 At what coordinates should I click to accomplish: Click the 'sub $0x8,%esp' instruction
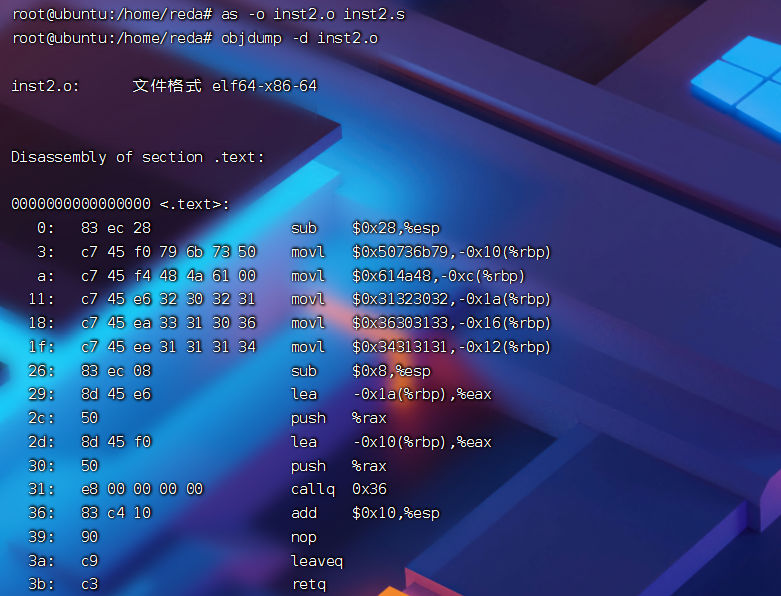click(361, 371)
